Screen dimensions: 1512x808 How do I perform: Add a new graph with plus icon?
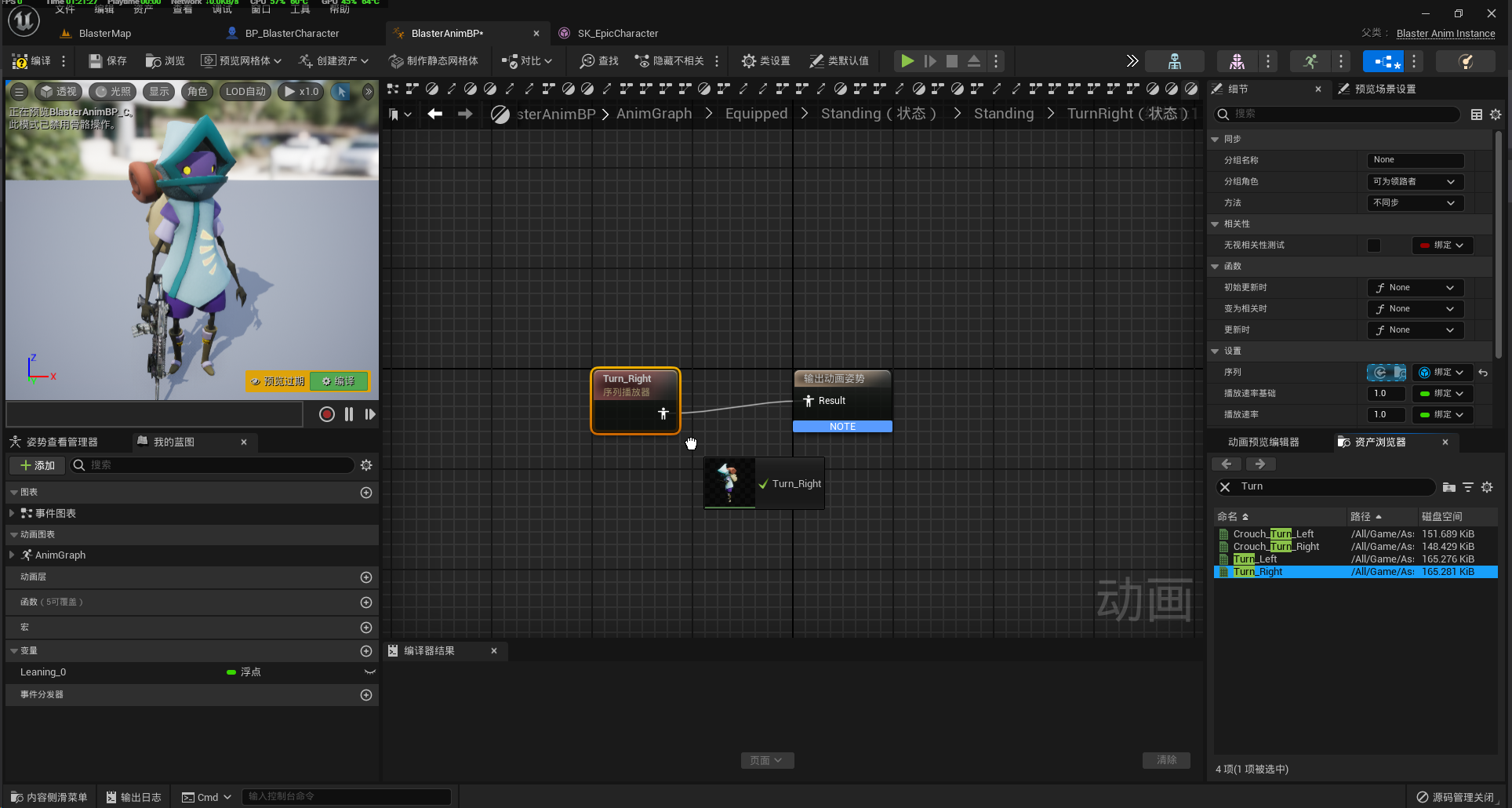366,493
